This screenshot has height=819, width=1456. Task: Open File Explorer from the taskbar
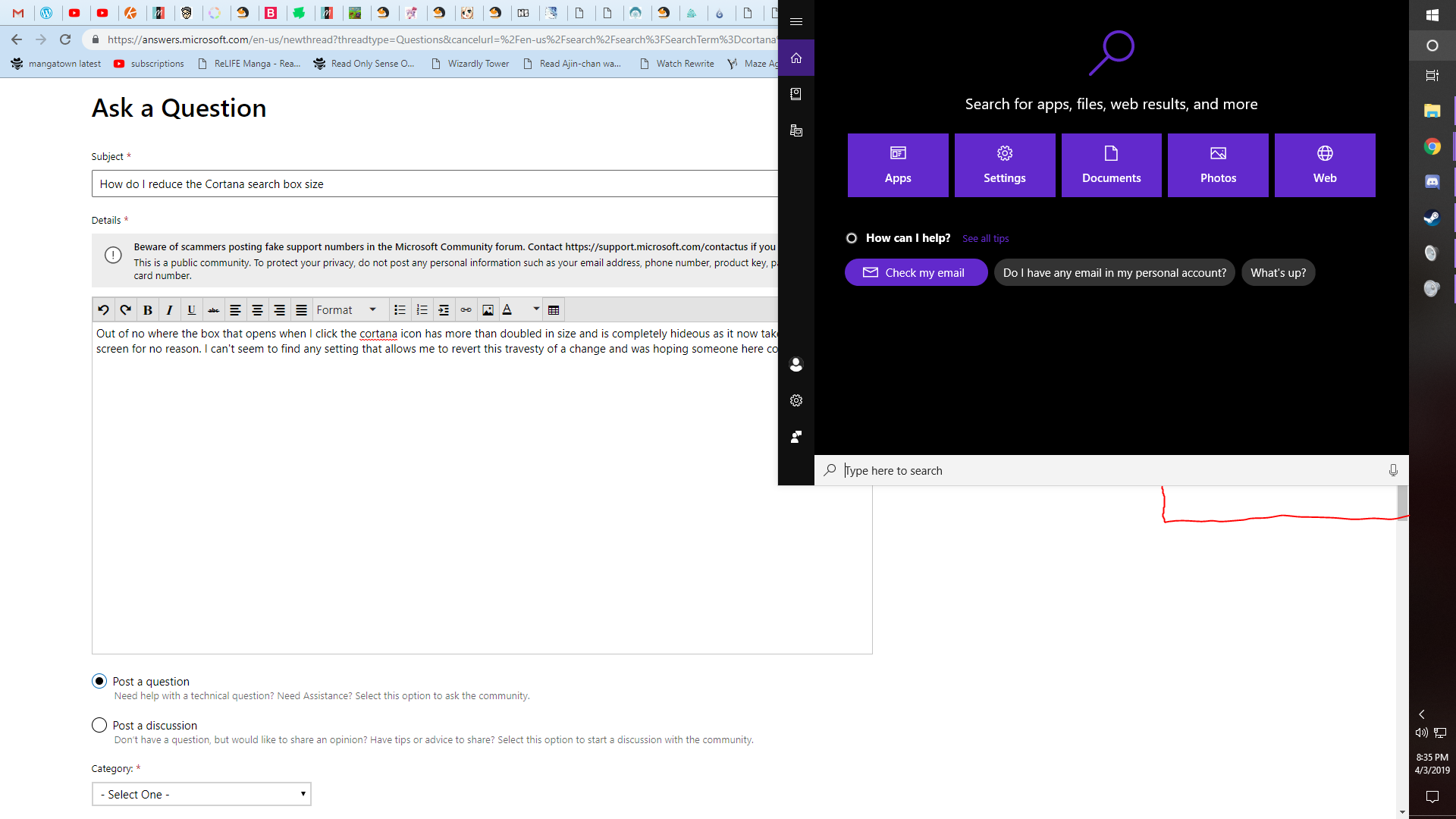click(x=1432, y=111)
